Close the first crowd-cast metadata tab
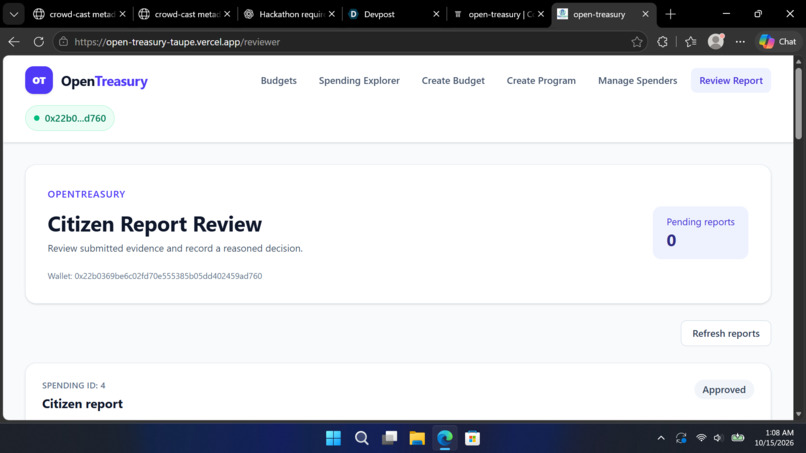 (x=122, y=14)
